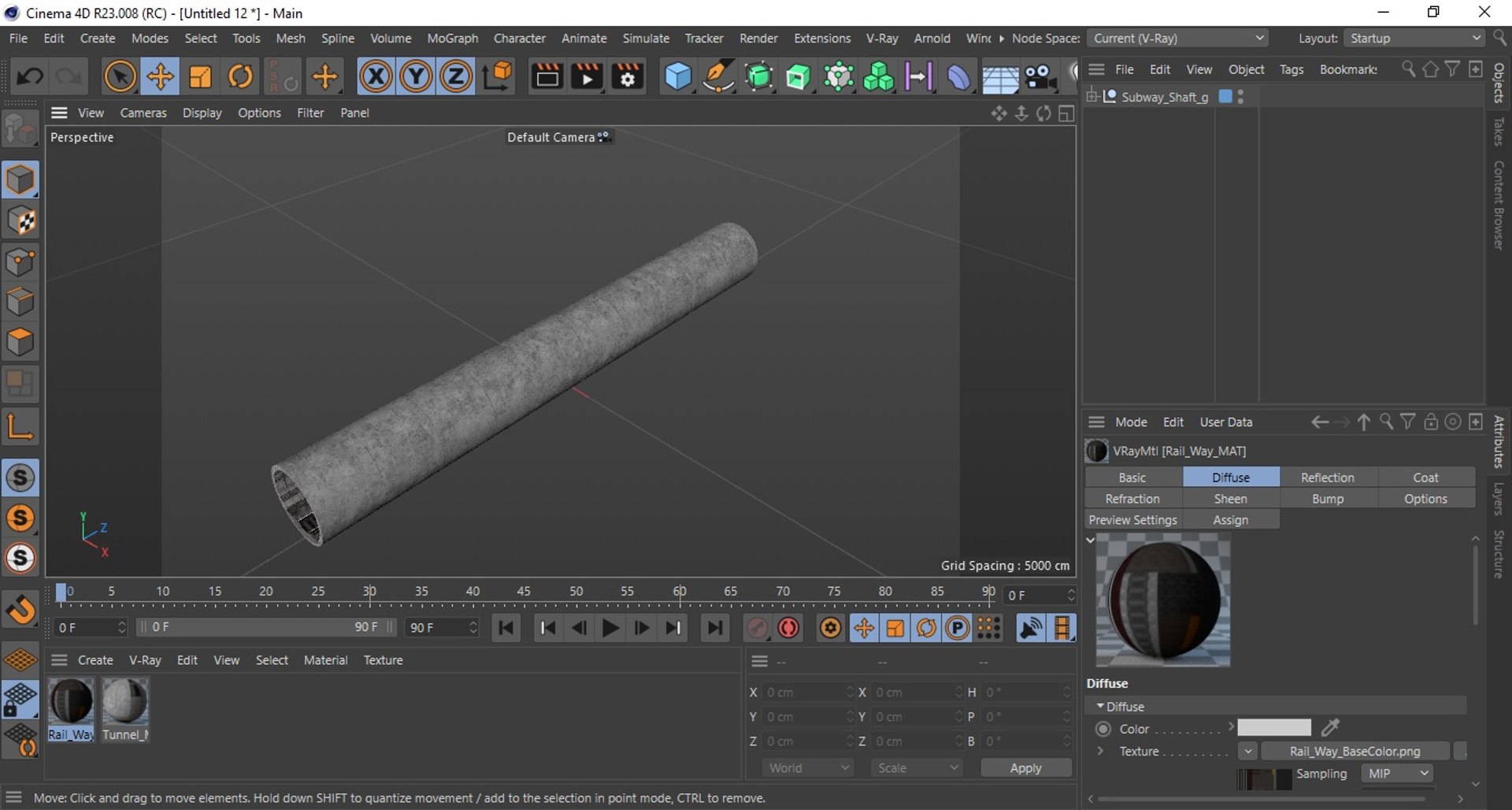Click the Undo arrow icon

30,76
